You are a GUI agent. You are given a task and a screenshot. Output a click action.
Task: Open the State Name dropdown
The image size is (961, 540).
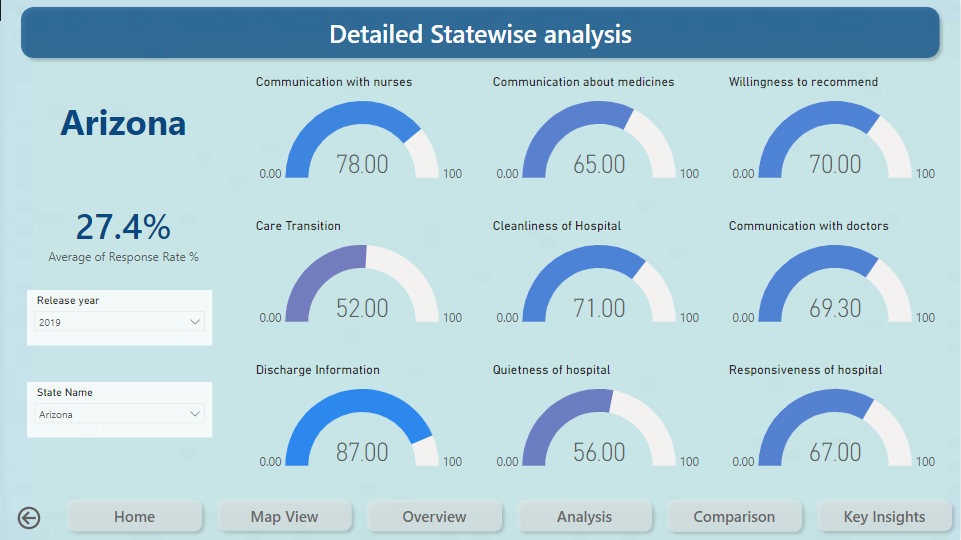tap(120, 414)
